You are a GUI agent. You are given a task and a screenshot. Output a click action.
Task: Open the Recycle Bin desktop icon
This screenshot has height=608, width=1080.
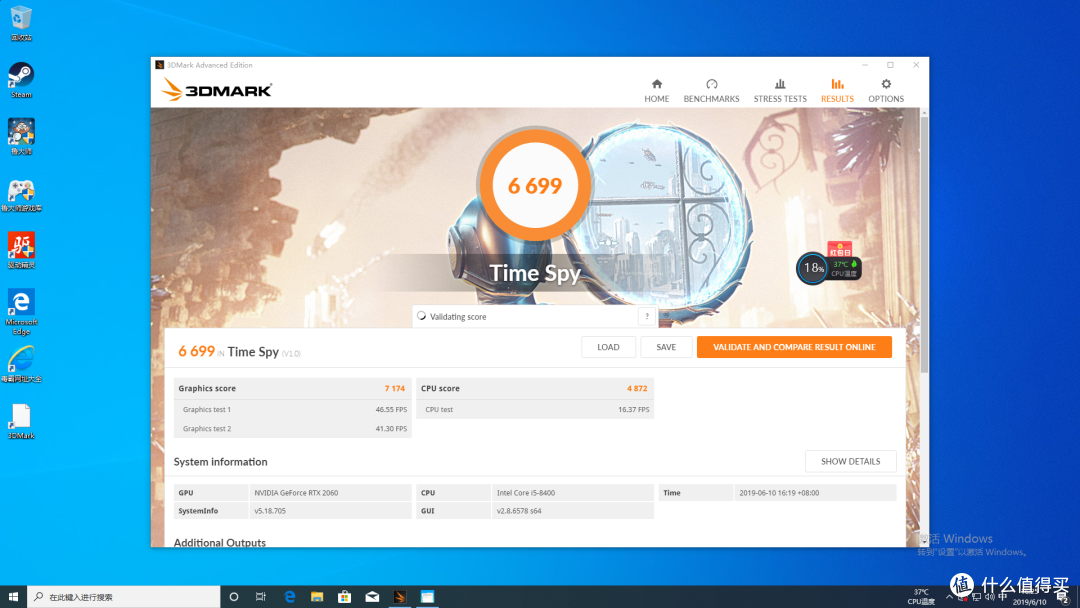[x=21, y=23]
